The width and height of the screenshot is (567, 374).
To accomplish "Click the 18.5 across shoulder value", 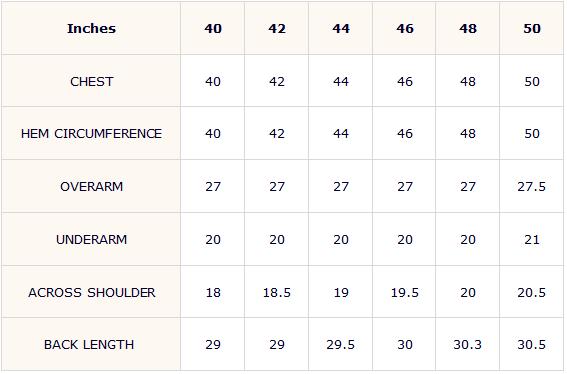I will (277, 292).
